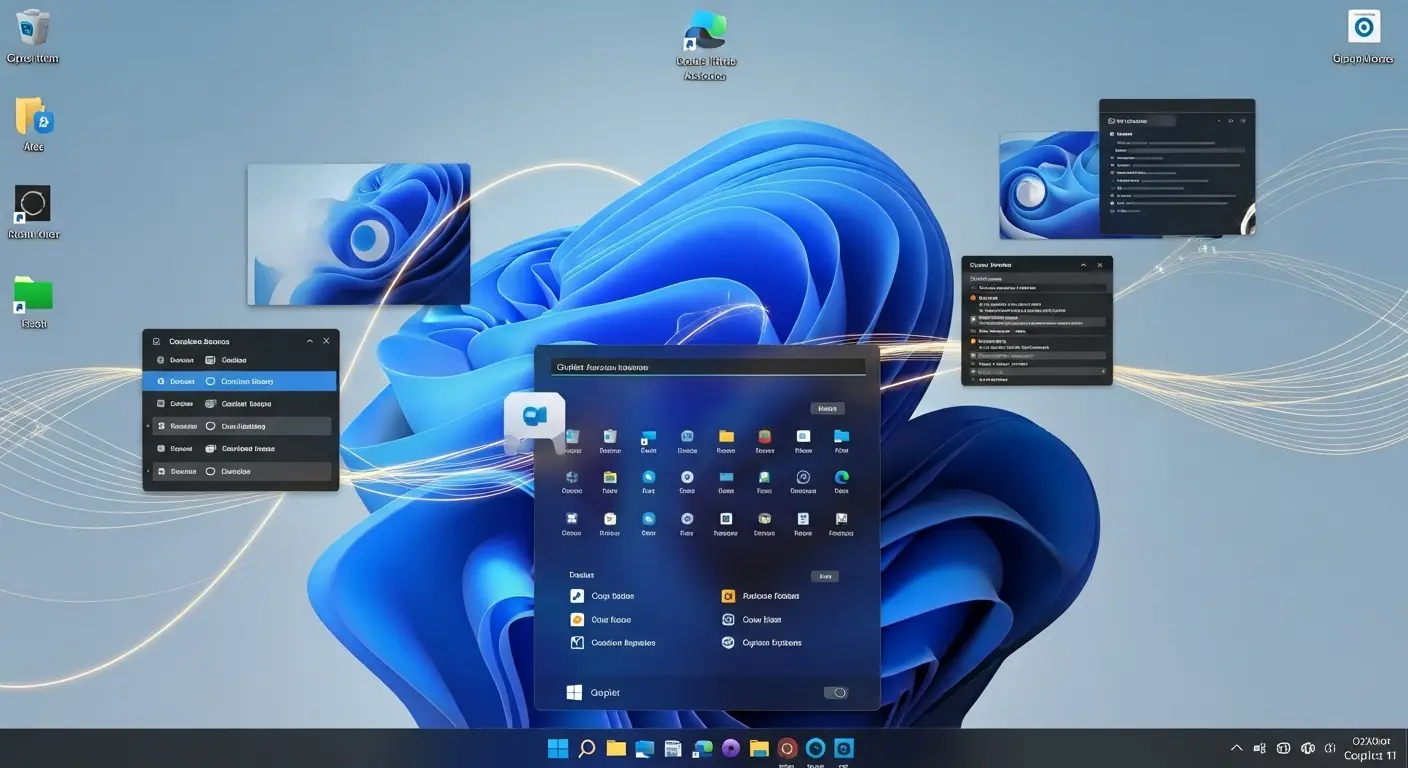Open the red and green app in the Start menu's first row
1408x768 pixels.
click(764, 436)
